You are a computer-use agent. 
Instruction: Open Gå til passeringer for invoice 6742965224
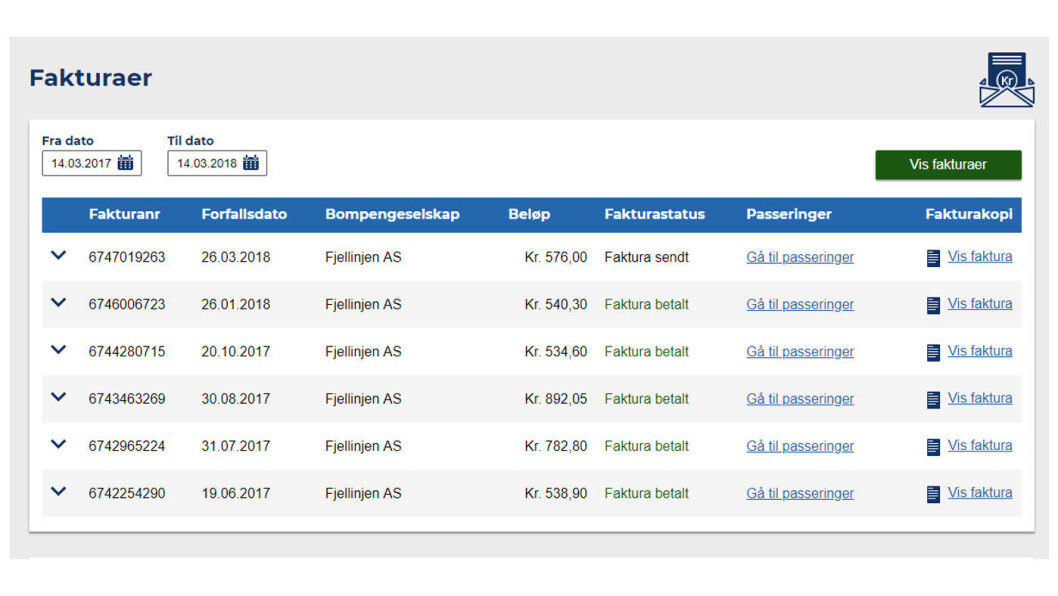coord(800,446)
